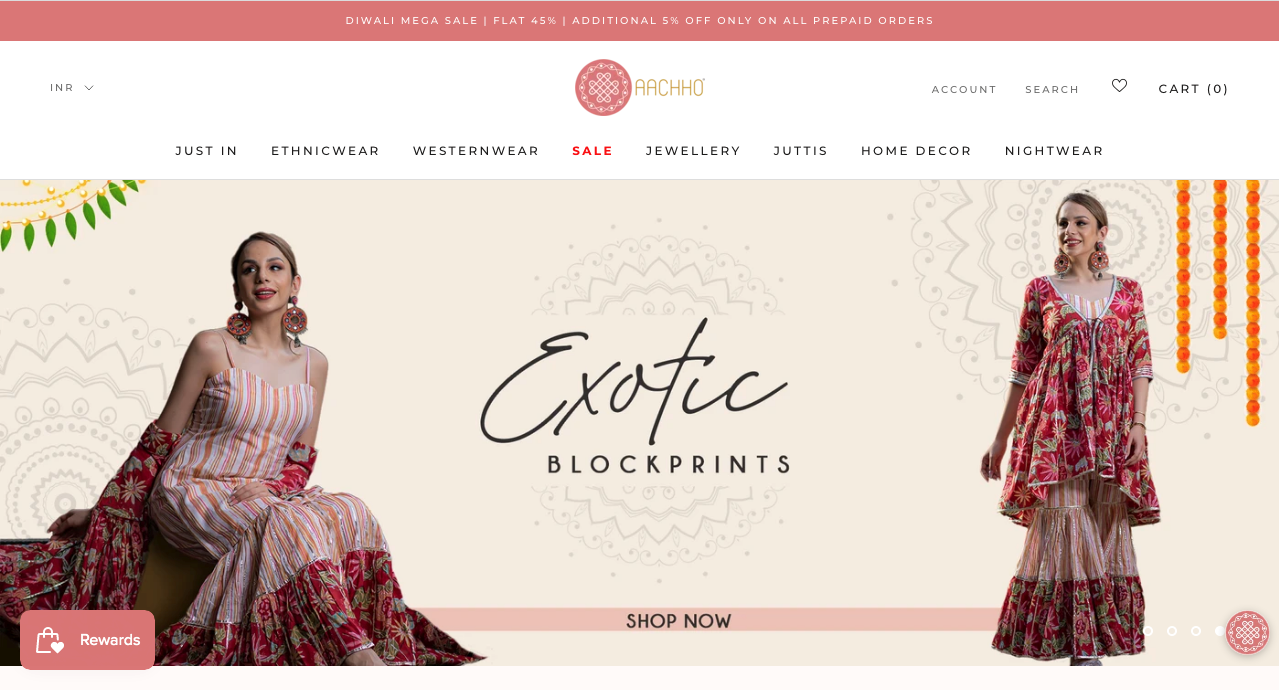The image size is (1279, 690).
Task: Click the Aachho logo in header
Action: click(x=640, y=87)
